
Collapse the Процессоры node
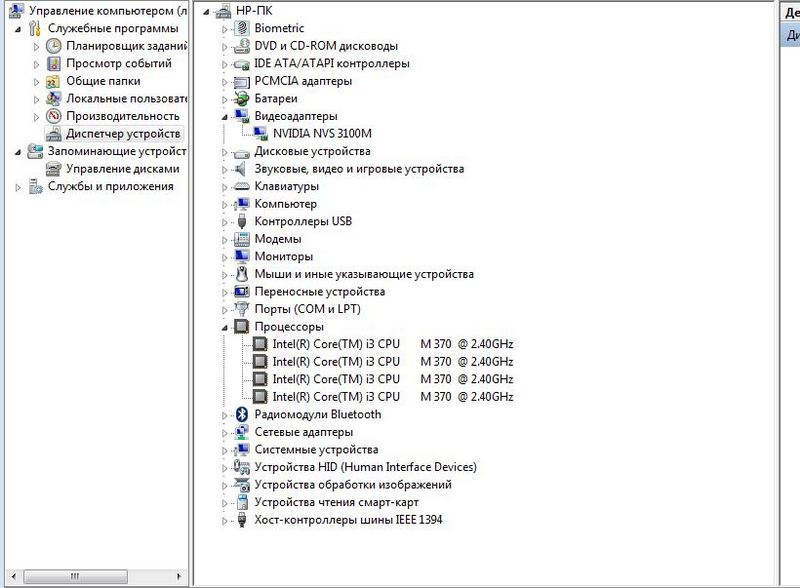click(x=225, y=328)
